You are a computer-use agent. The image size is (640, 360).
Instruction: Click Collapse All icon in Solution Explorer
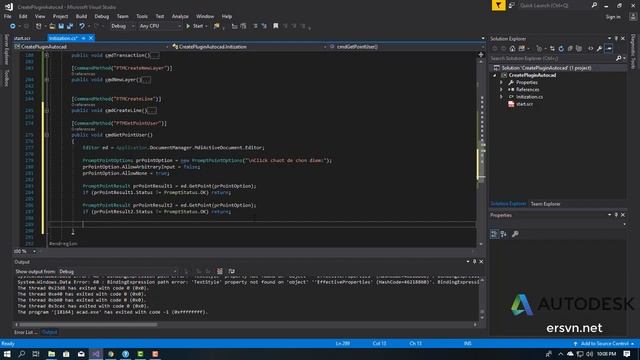point(570,49)
